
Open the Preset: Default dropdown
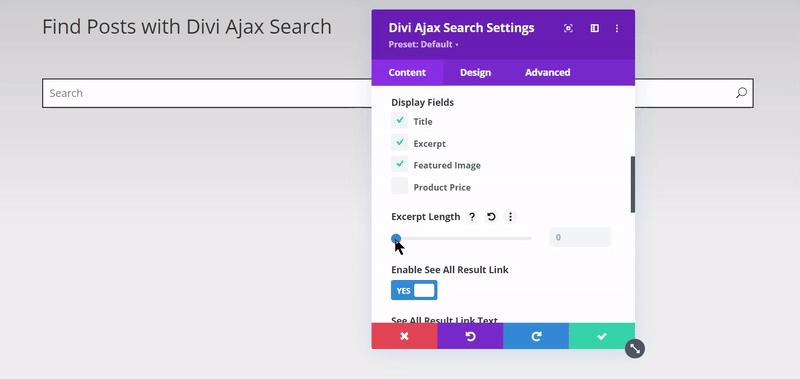(x=423, y=44)
